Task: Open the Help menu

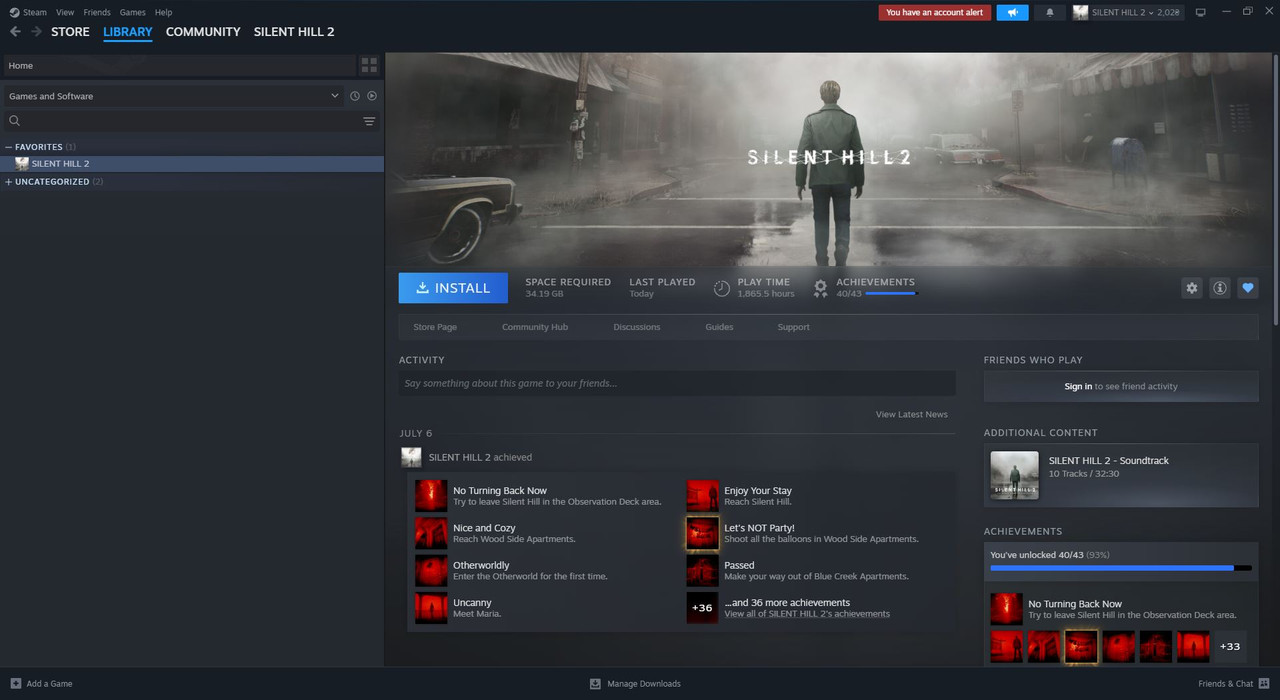Action: pyautogui.click(x=163, y=12)
